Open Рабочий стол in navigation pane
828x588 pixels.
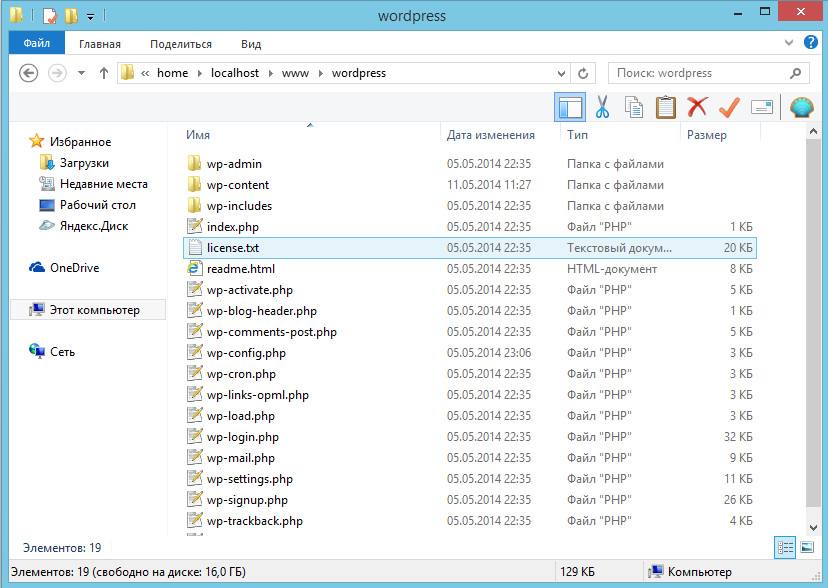98,205
